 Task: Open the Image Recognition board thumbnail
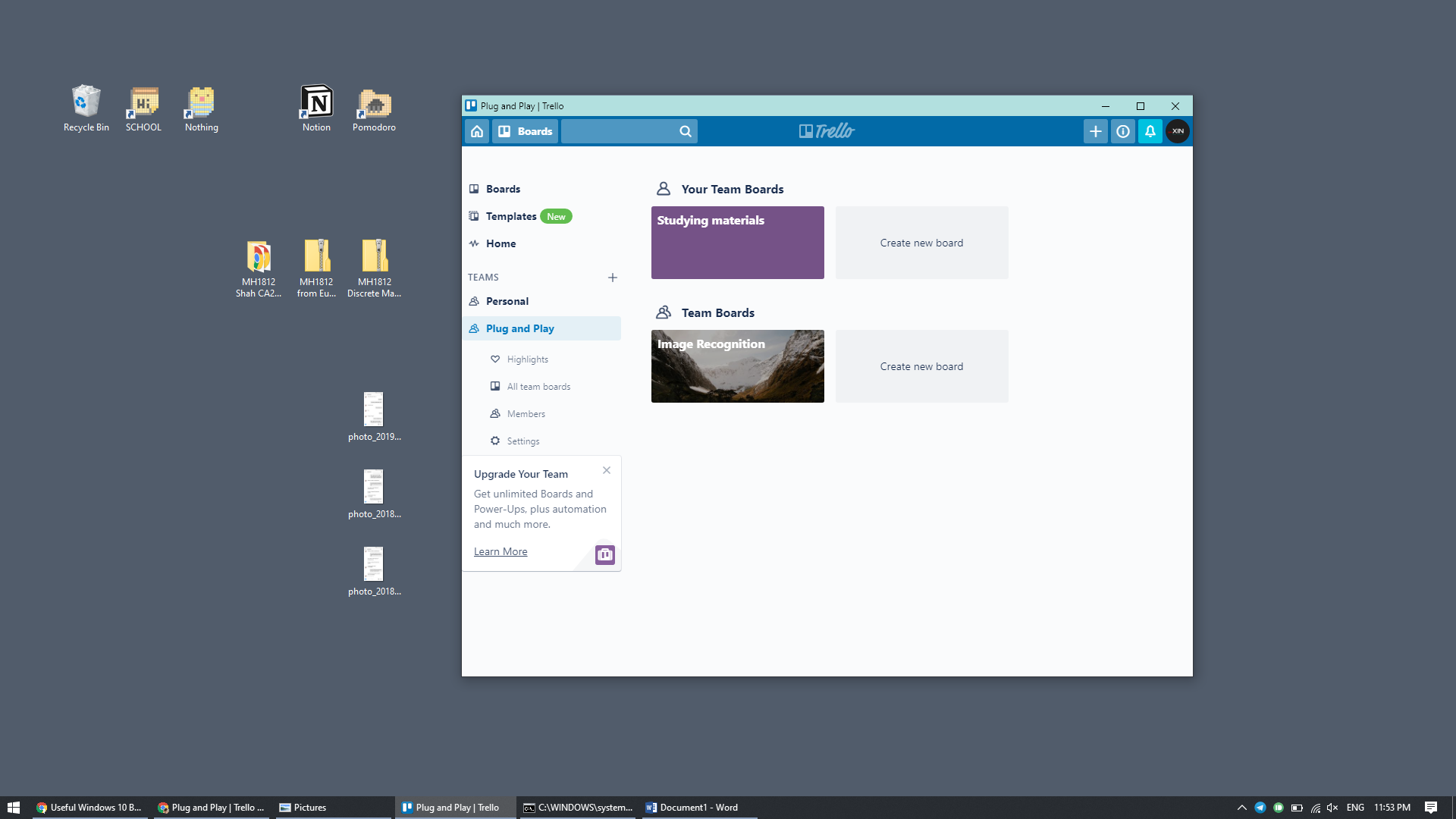pos(737,366)
